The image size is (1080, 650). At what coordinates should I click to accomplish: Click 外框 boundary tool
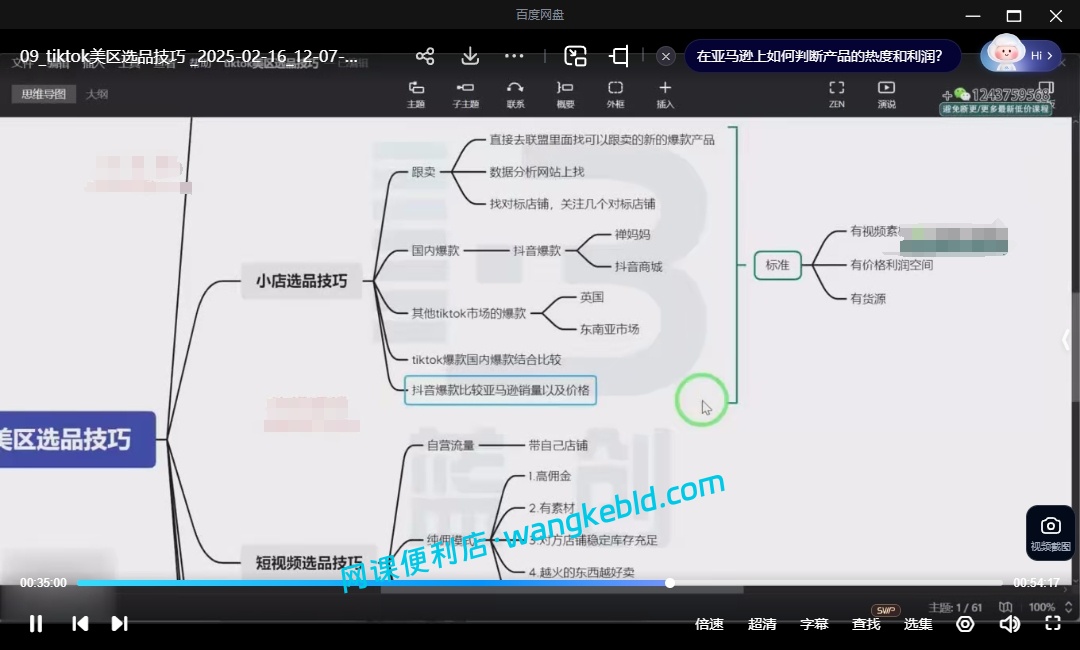pyautogui.click(x=615, y=94)
